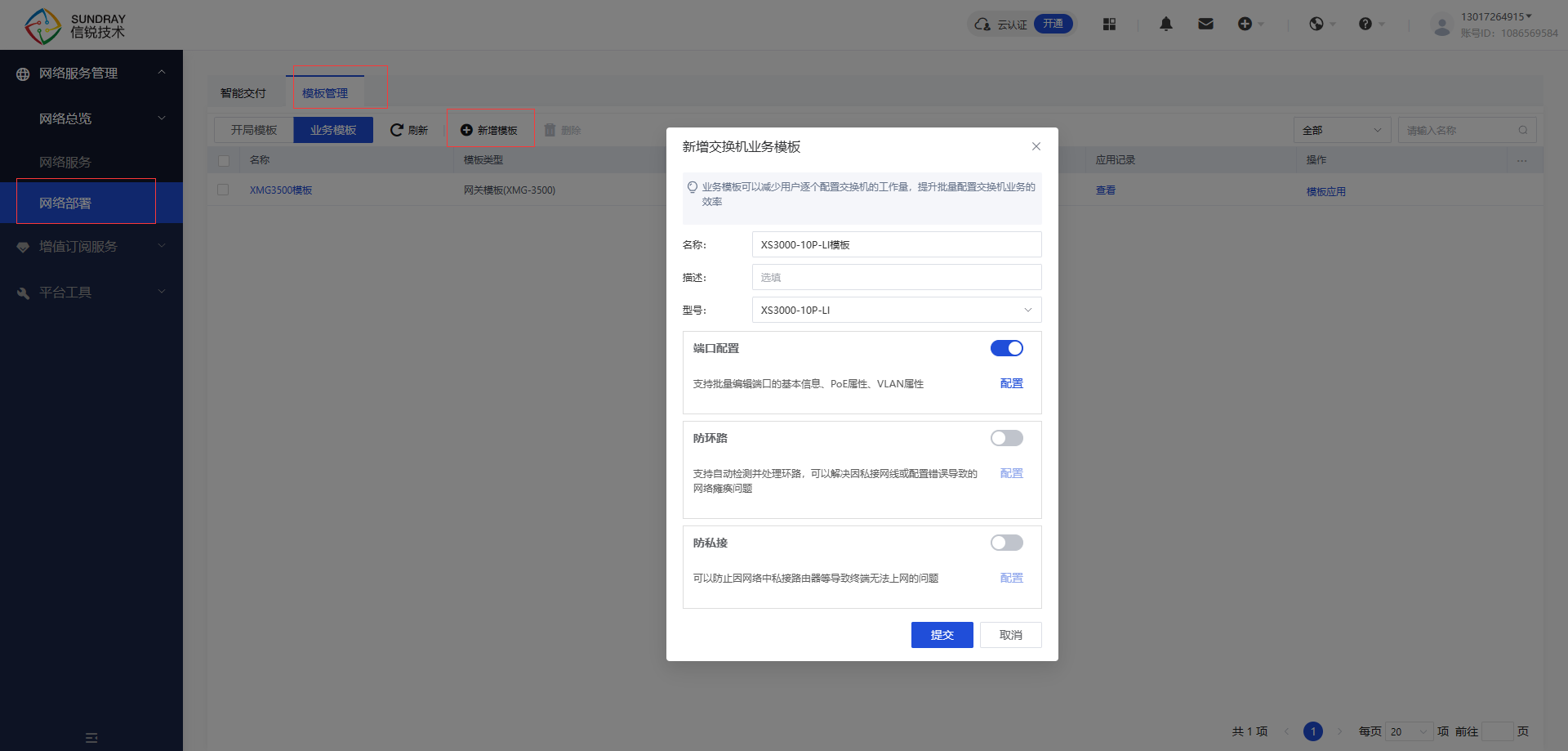Enable the 防环路 toggle switch
Screen dimensions: 1568x751
click(1006, 438)
